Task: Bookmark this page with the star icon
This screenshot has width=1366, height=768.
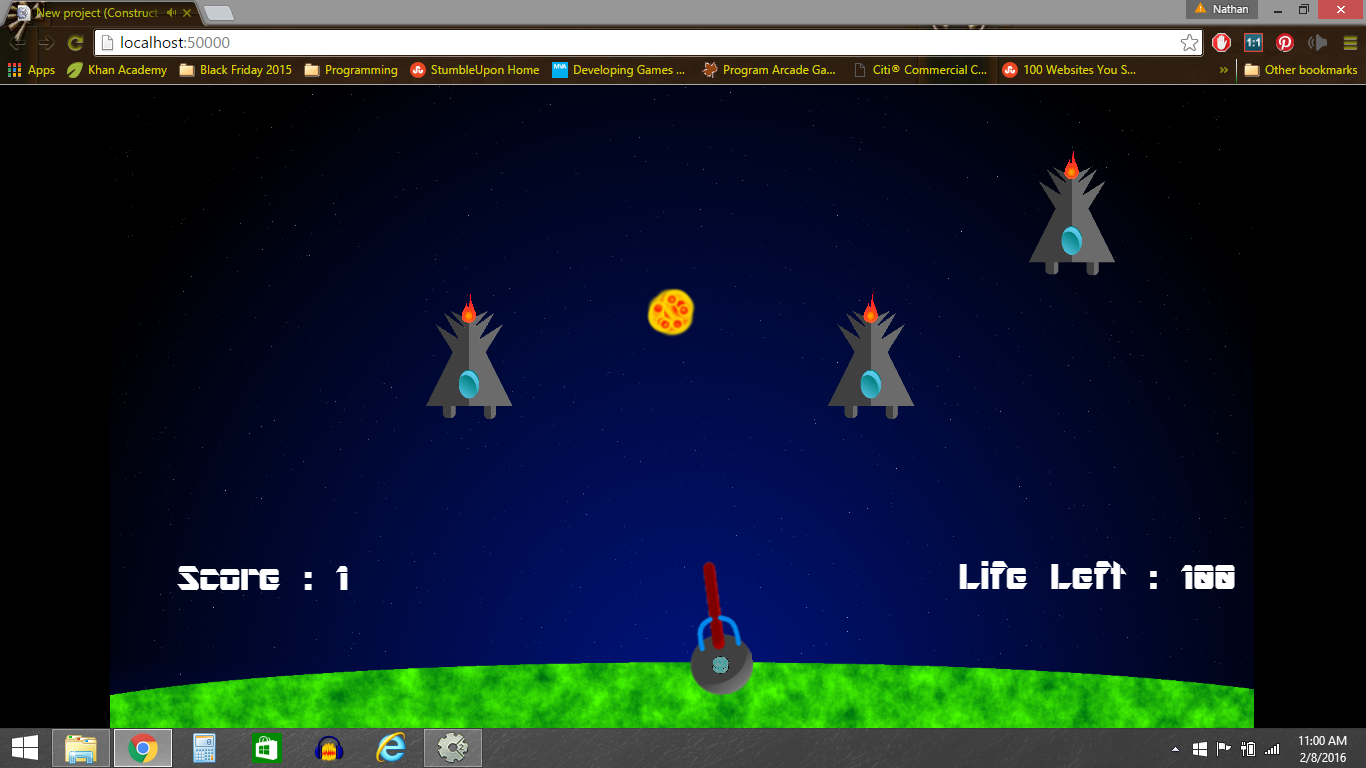Action: tap(1189, 42)
